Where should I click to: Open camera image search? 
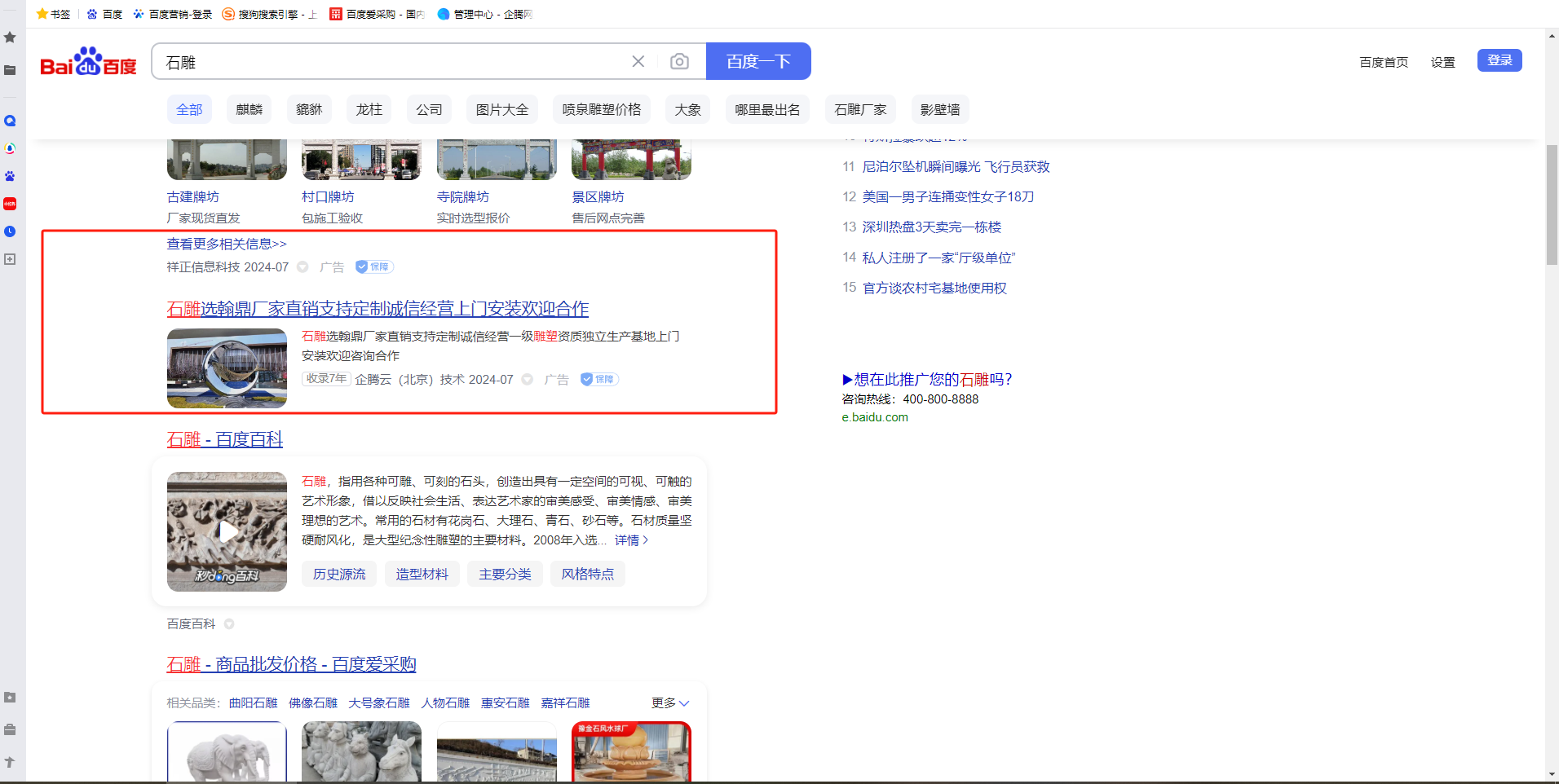[679, 61]
